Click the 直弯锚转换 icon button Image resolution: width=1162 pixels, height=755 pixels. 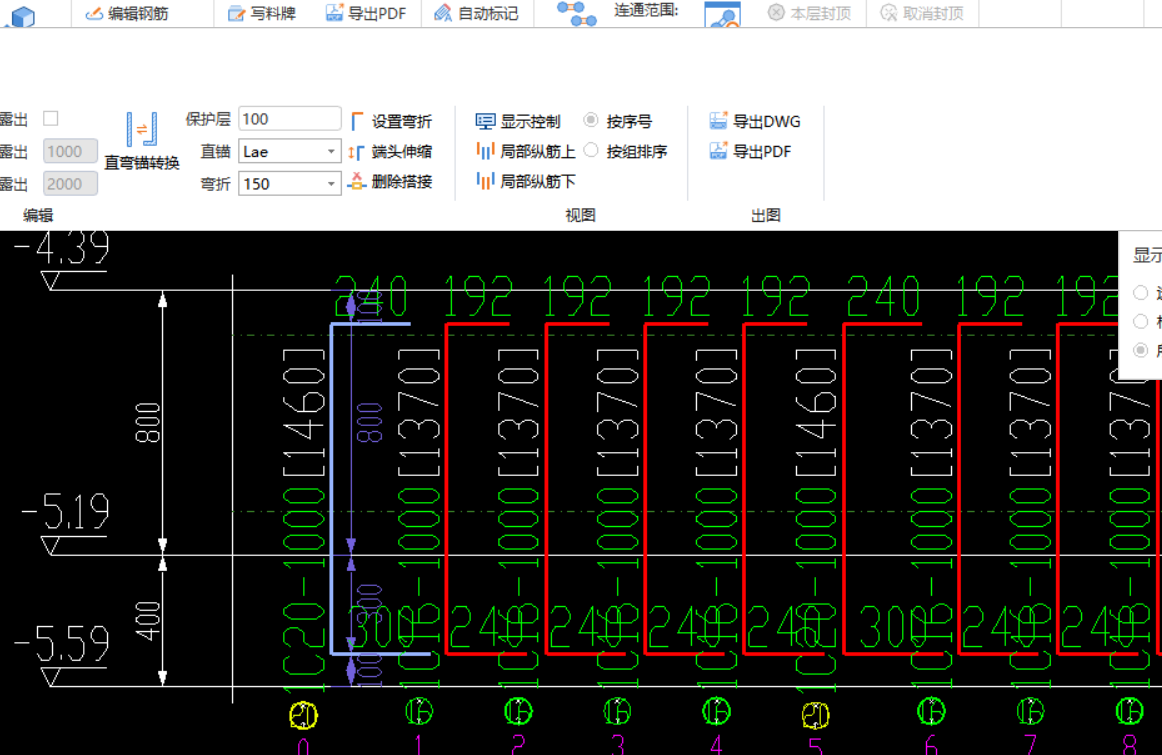tap(142, 141)
